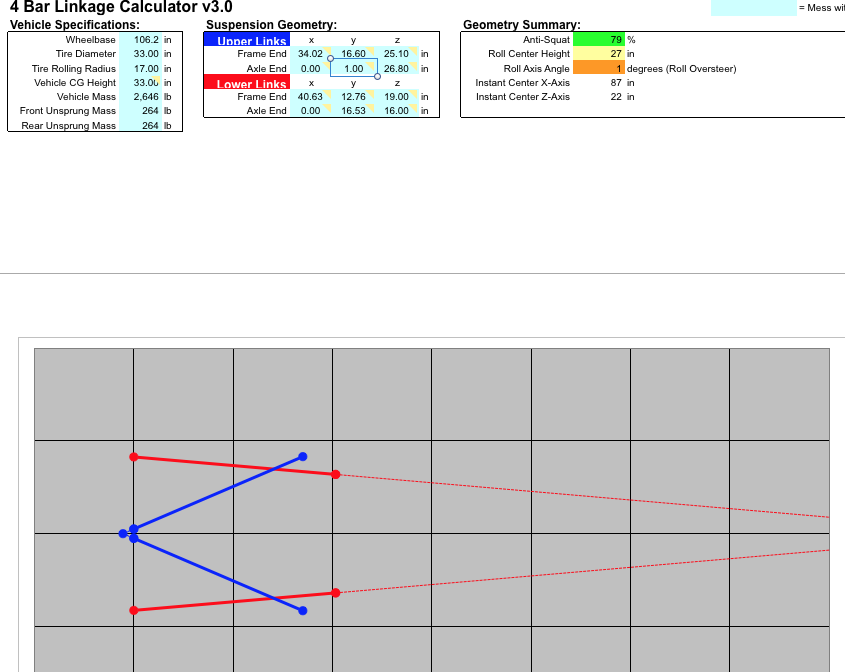845x672 pixels.
Task: Click the Vehicle Mass value cell
Action: [140, 97]
